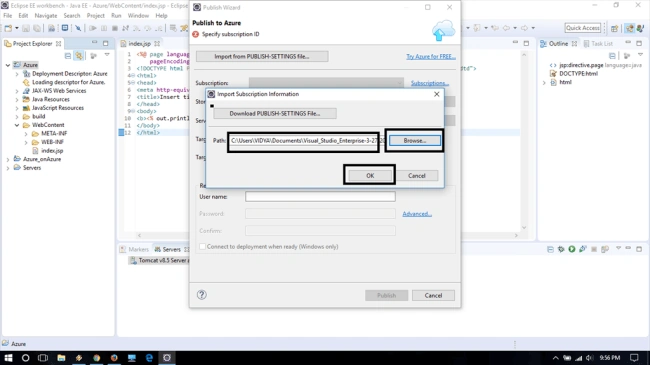Image resolution: width=650 pixels, height=365 pixels.
Task: Open File Explorer from taskbar
Action: point(61,358)
